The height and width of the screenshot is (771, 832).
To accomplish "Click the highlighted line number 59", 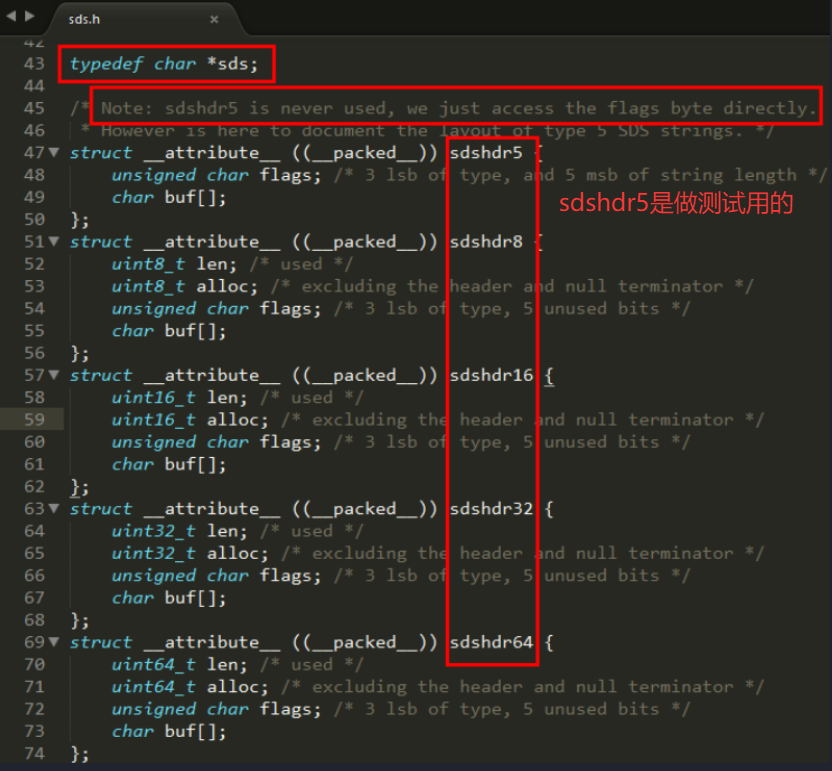I will (x=33, y=420).
